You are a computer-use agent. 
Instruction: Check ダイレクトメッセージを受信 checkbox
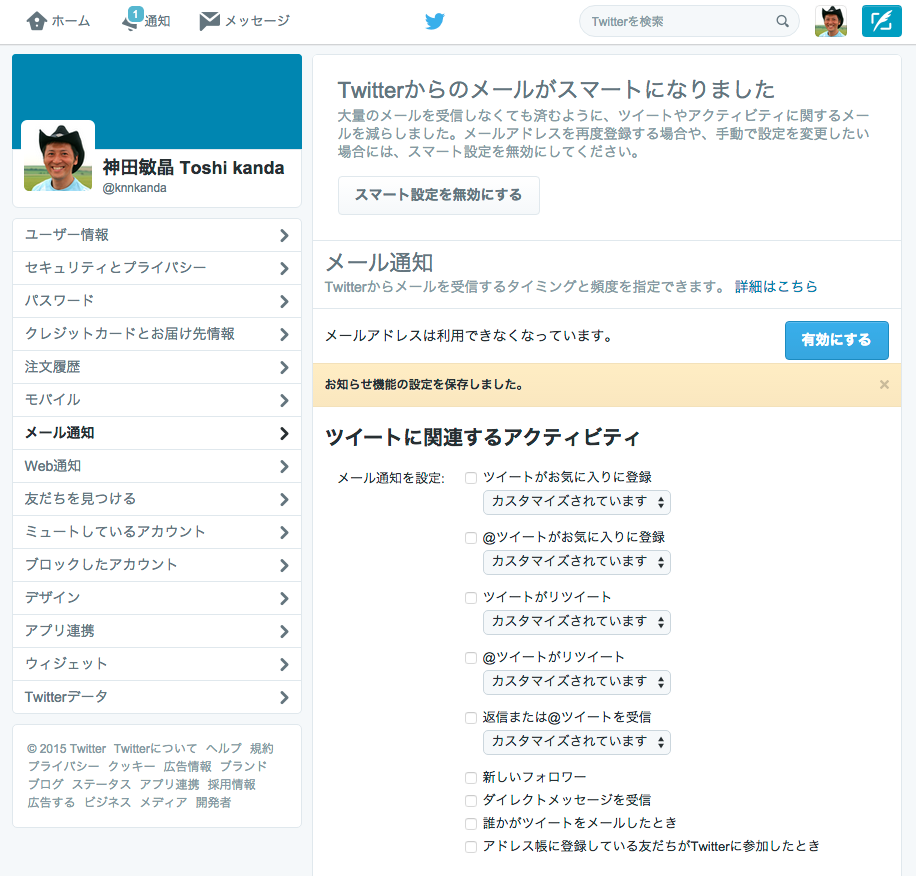471,800
